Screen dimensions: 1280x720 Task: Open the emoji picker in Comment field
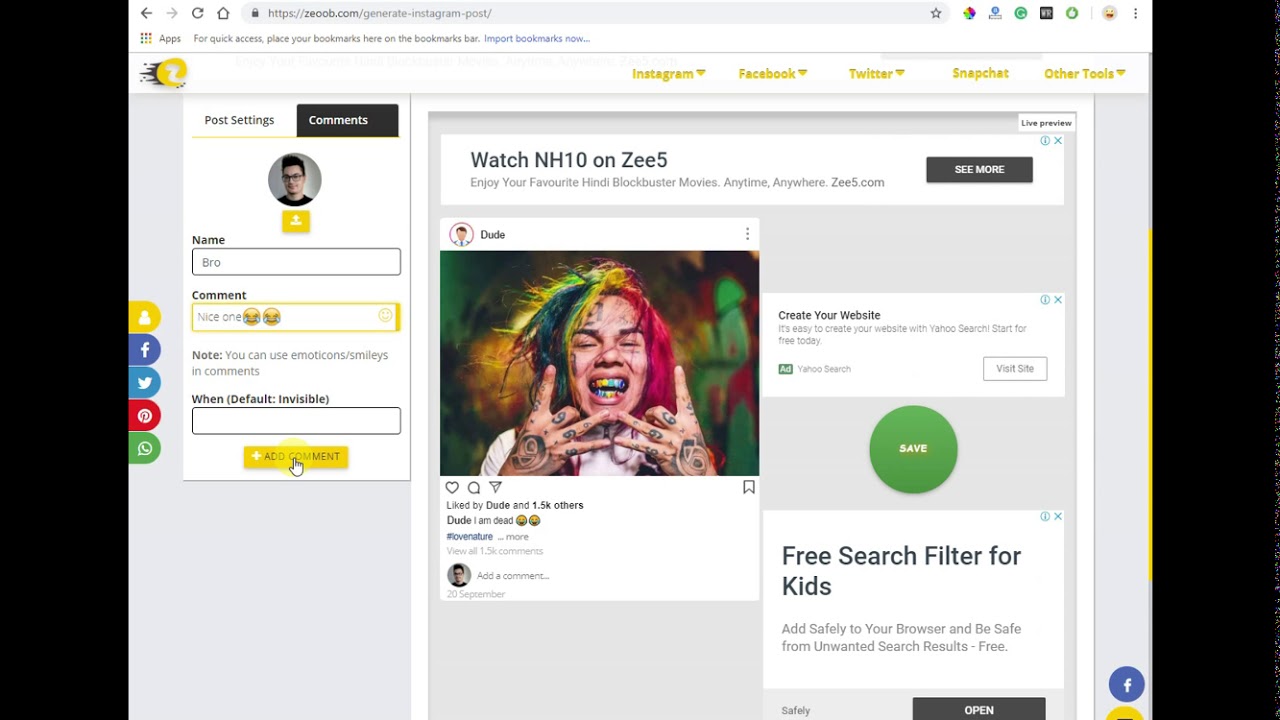click(x=385, y=316)
